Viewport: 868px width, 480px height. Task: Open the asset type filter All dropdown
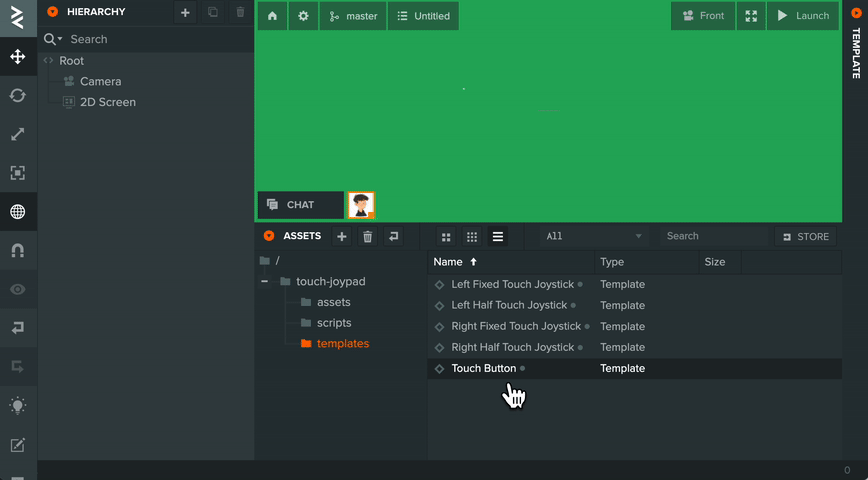593,236
